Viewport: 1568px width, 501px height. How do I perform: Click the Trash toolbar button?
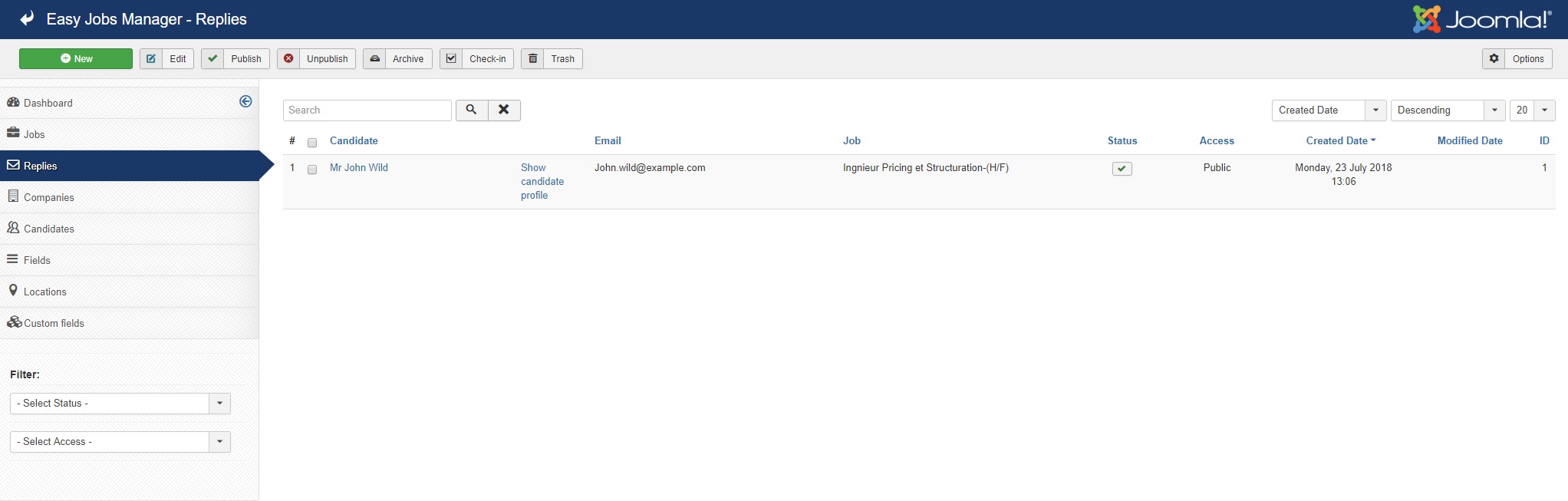pos(552,59)
